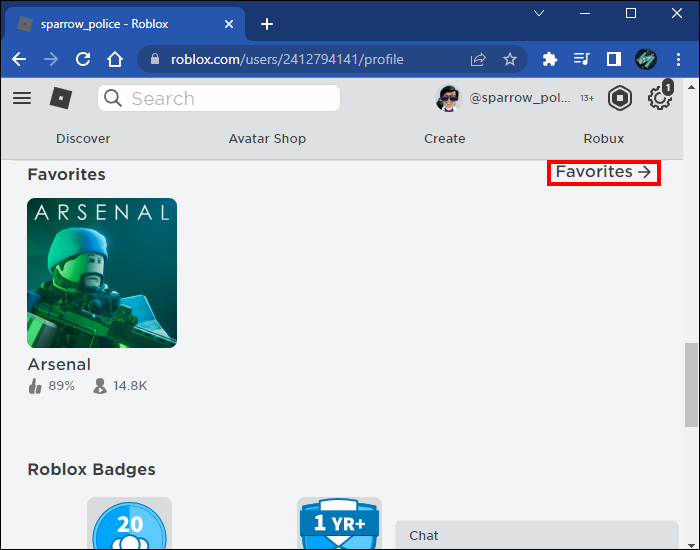Viewport: 700px width, 550px height.
Task: Click the page vertical scrollbar thumb
Action: click(x=691, y=385)
